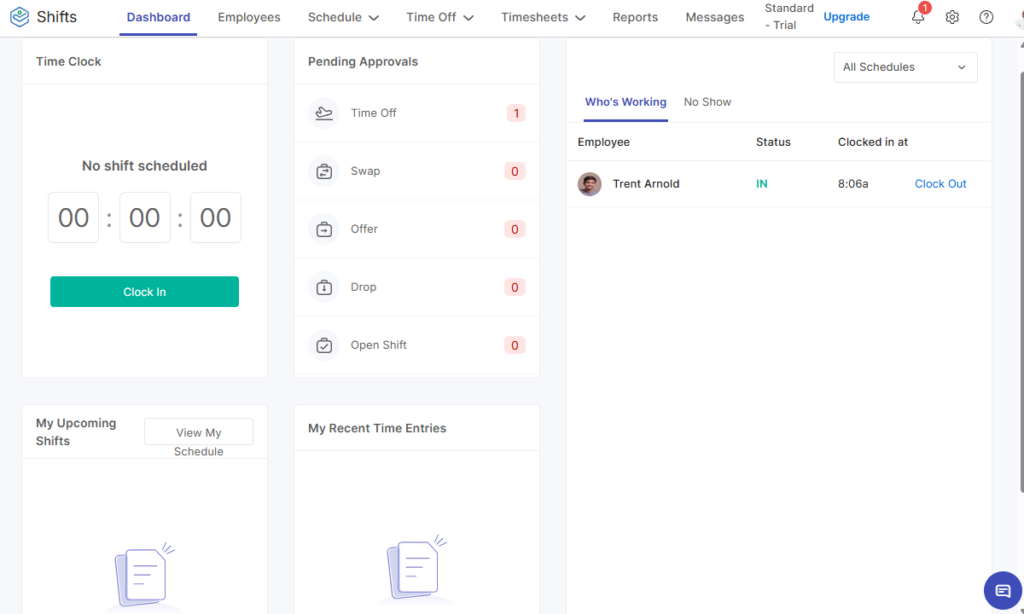This screenshot has height=614, width=1024.
Task: Click the View My Schedule button
Action: 199,432
